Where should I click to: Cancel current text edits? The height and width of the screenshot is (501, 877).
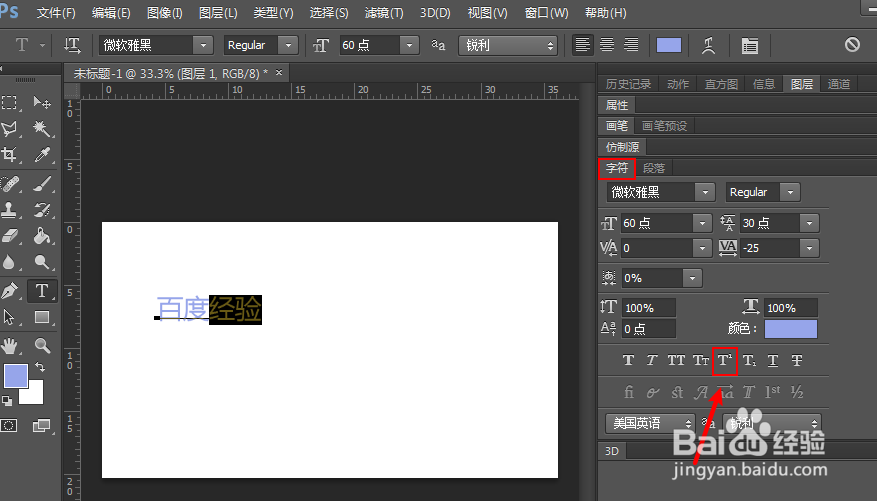click(852, 44)
